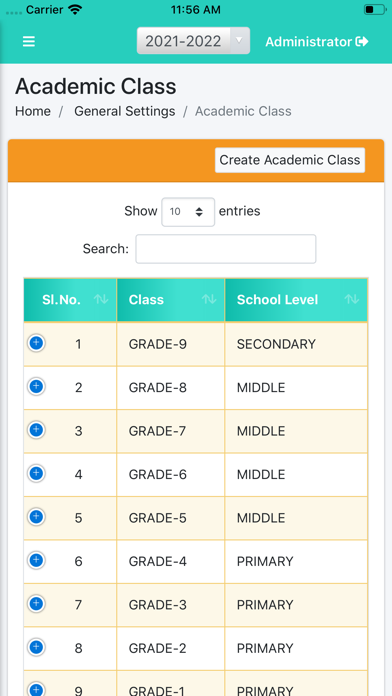Click the Create Academic Class button
Viewport: 392px width, 696px height.
[290, 160]
